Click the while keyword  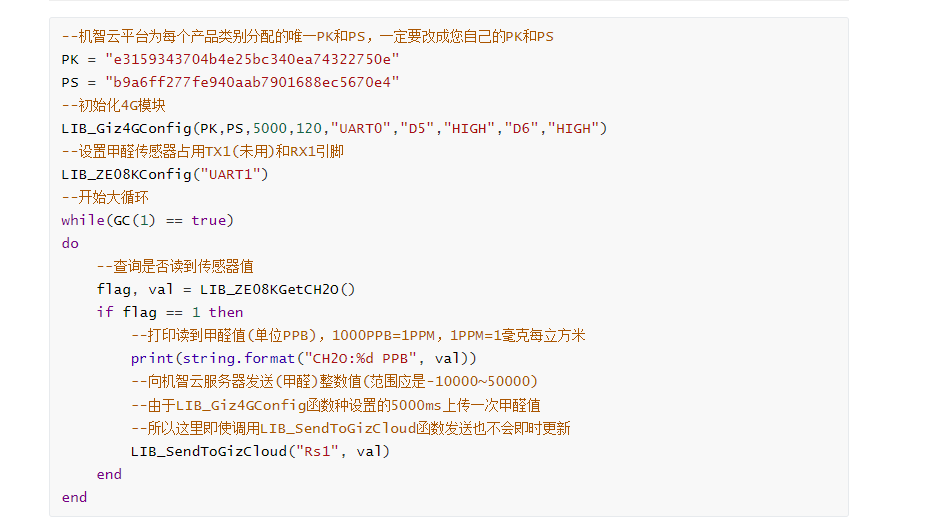(x=82, y=220)
